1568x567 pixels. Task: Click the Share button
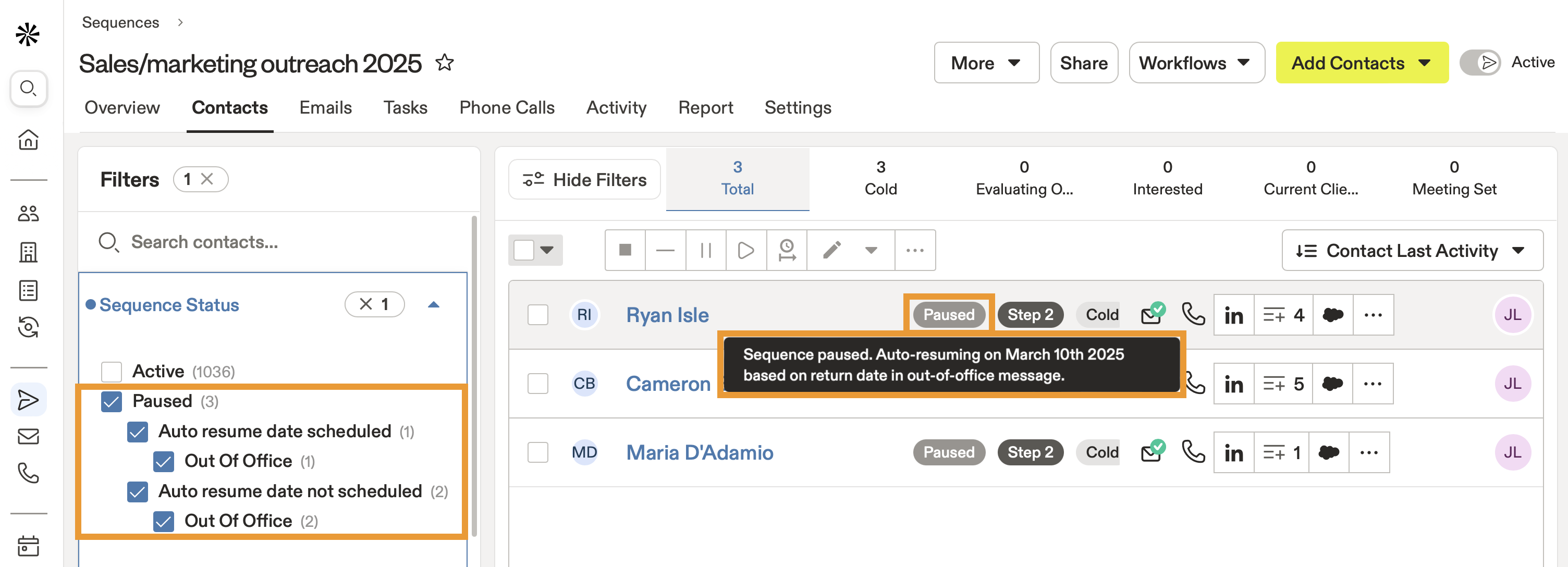[x=1084, y=63]
